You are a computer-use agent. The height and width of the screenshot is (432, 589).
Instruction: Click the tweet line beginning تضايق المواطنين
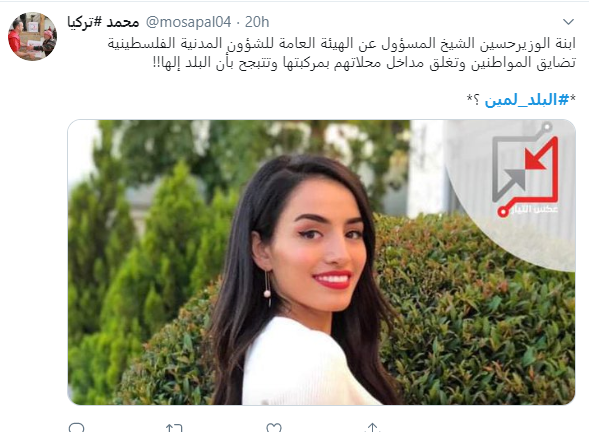(x=364, y=62)
